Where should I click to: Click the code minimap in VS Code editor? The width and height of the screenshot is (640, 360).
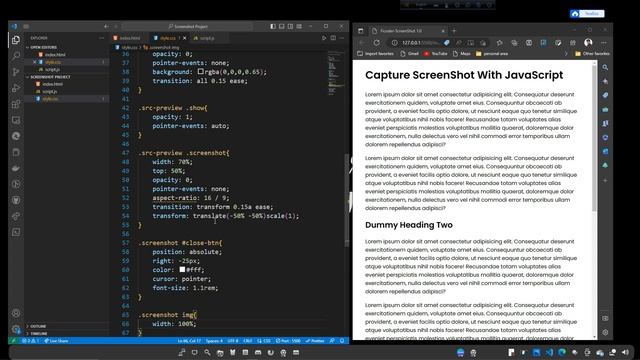336,73
